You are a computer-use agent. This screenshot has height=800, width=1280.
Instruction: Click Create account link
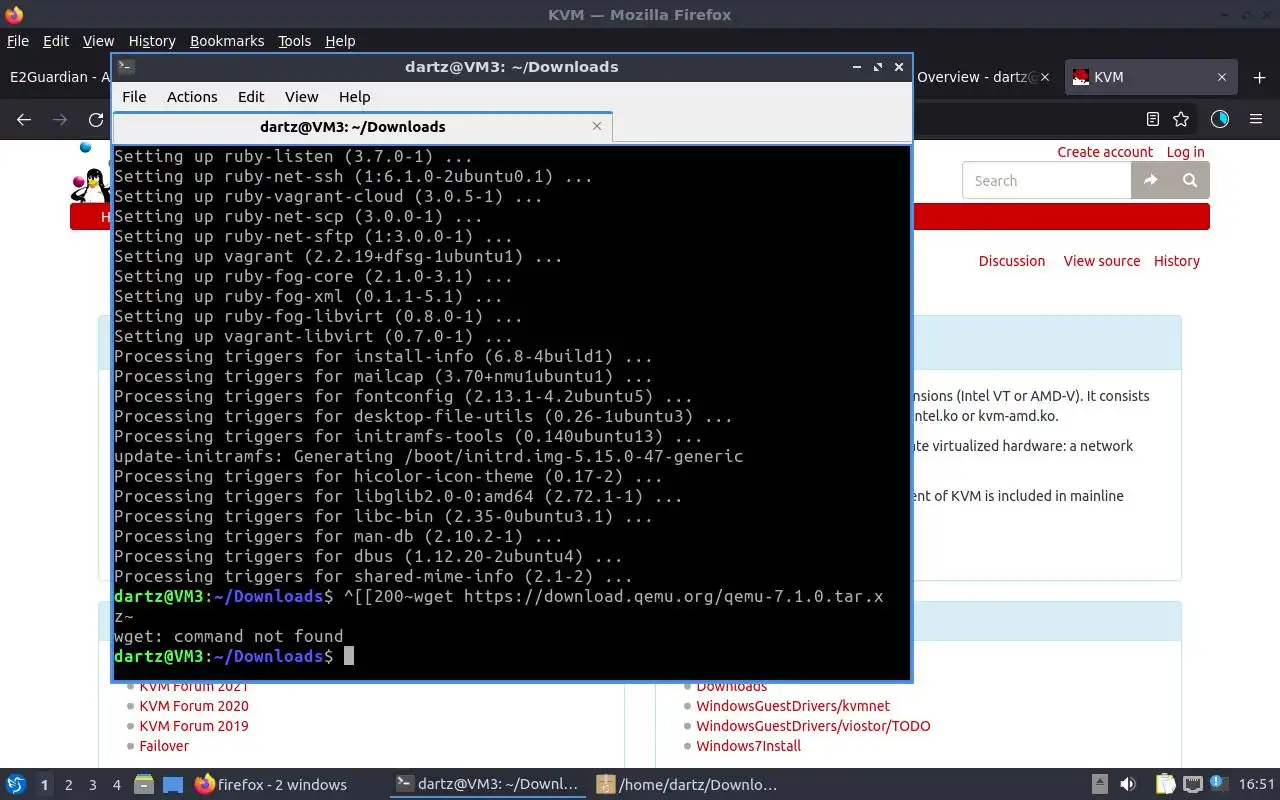pos(1105,152)
